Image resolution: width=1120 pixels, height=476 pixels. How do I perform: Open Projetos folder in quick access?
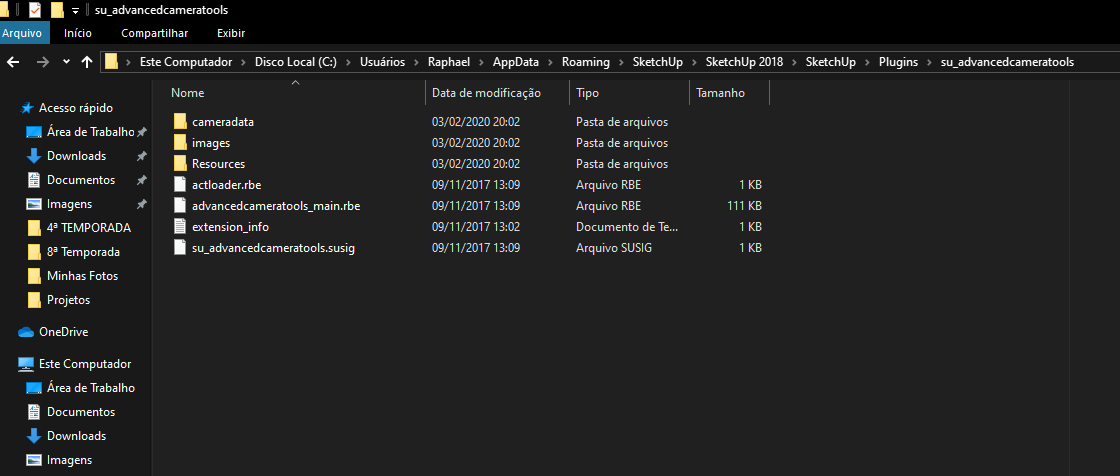point(68,299)
